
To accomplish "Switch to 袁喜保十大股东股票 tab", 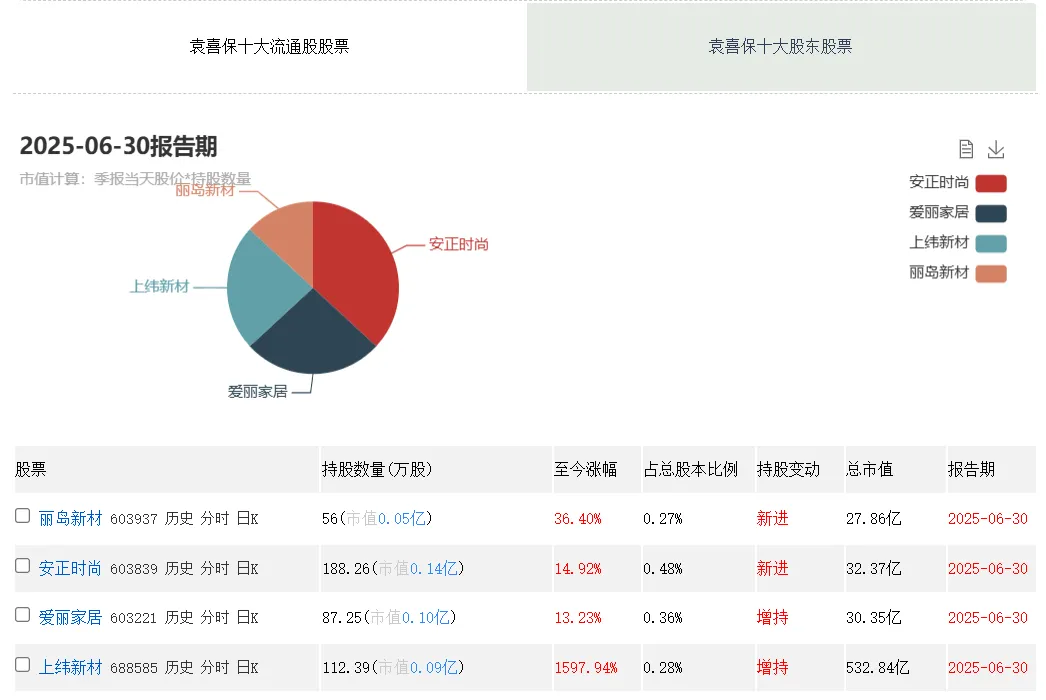I will 780,47.
